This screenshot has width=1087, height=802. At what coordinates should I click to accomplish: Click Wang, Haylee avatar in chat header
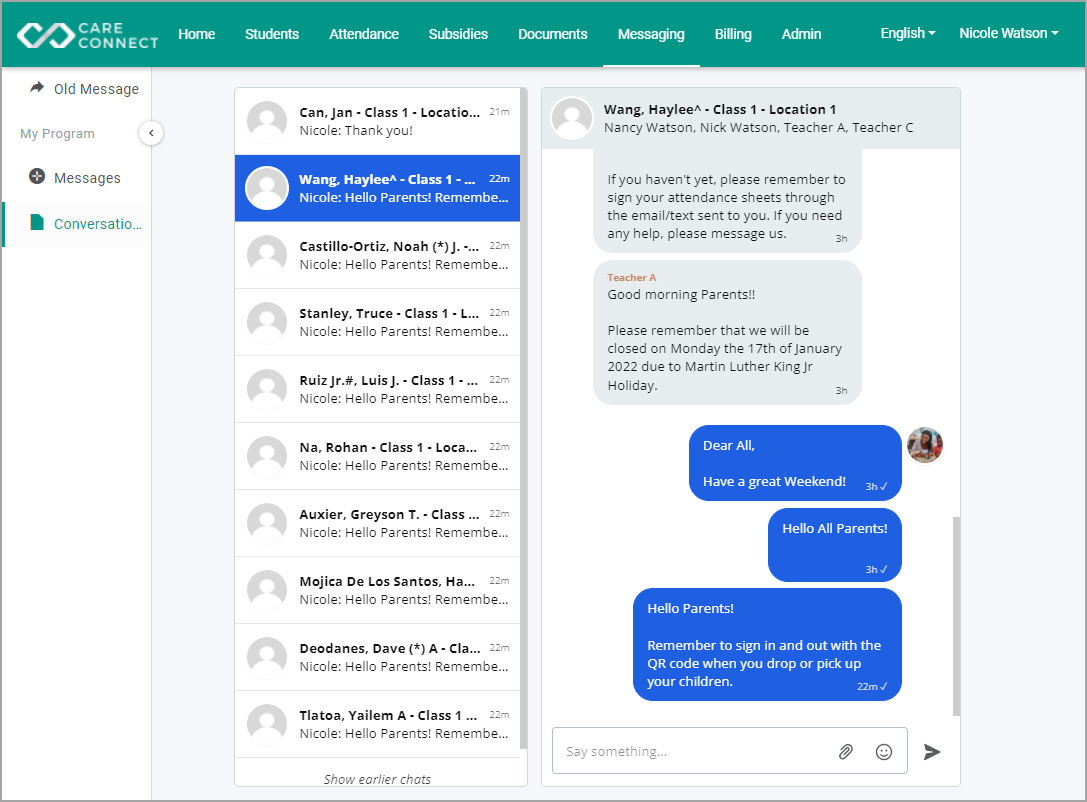[x=572, y=118]
